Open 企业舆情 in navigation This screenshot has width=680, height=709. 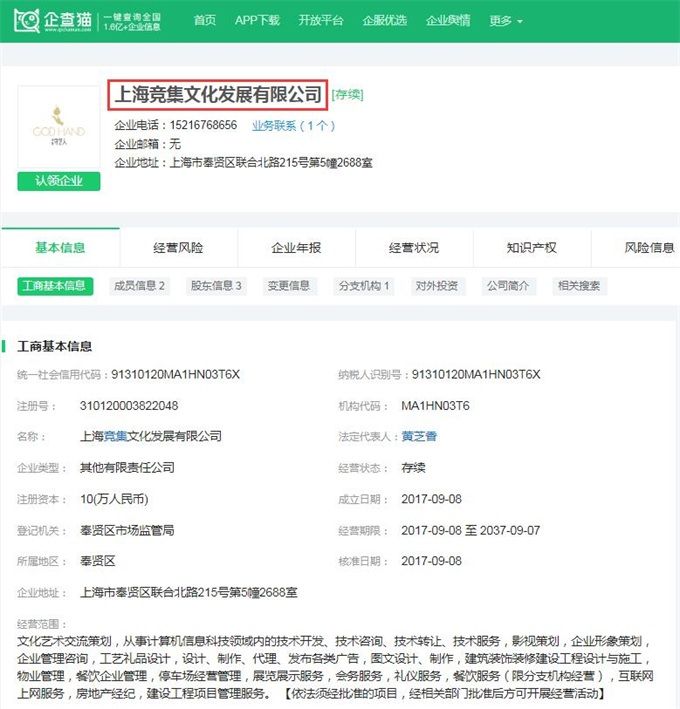click(x=448, y=20)
